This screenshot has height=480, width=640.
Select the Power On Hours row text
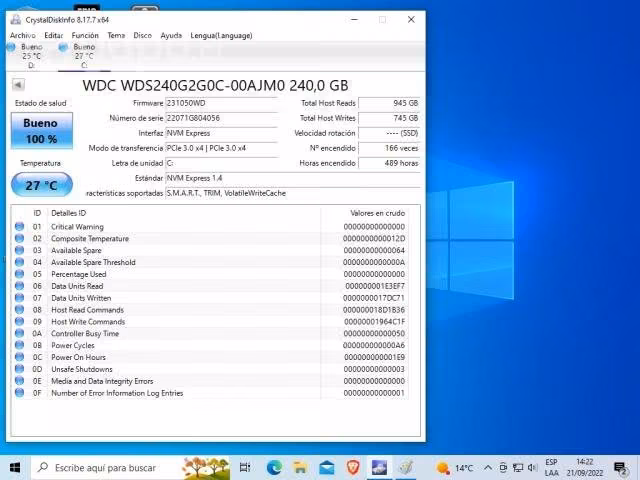[x=78, y=357]
